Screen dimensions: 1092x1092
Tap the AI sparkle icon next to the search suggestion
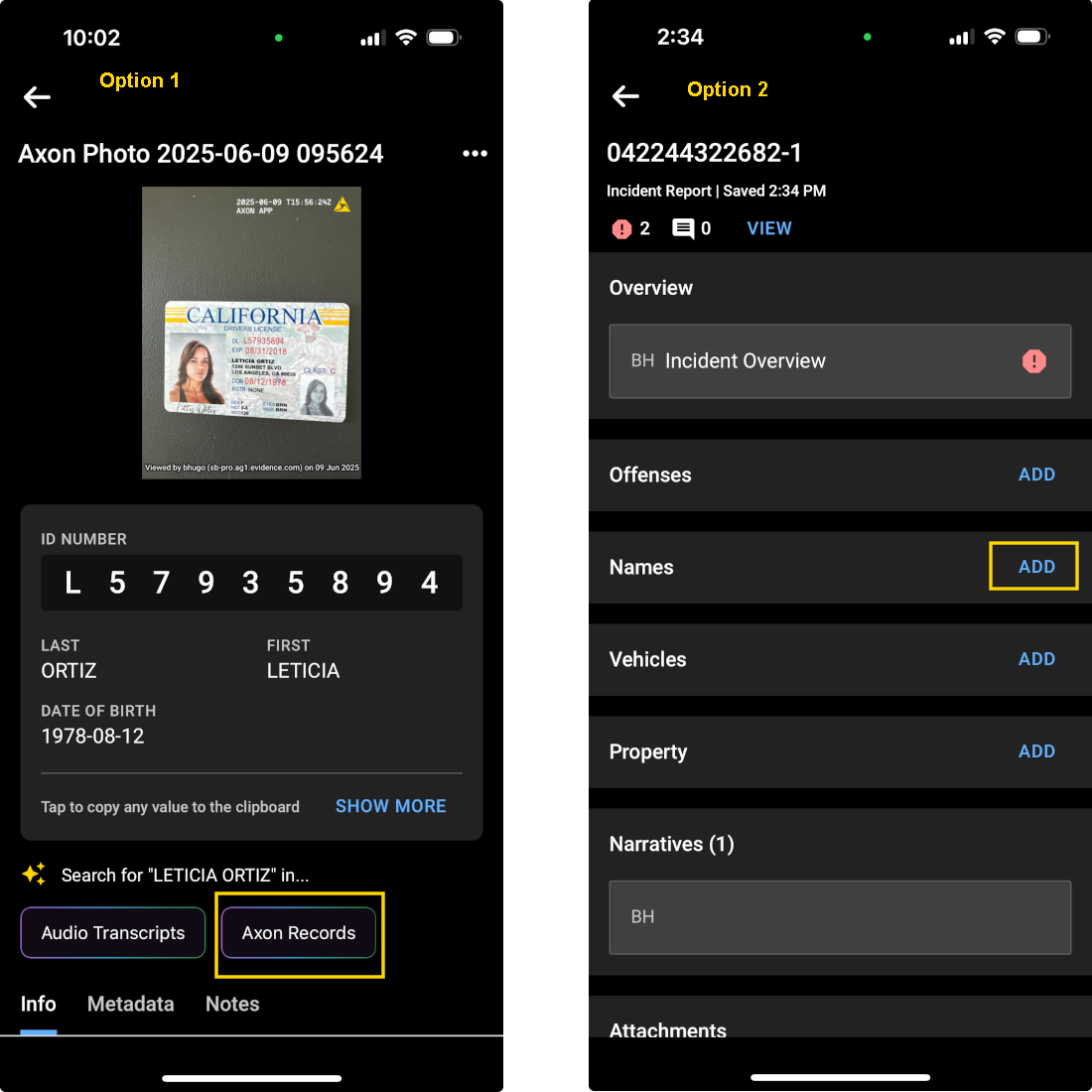click(33, 875)
